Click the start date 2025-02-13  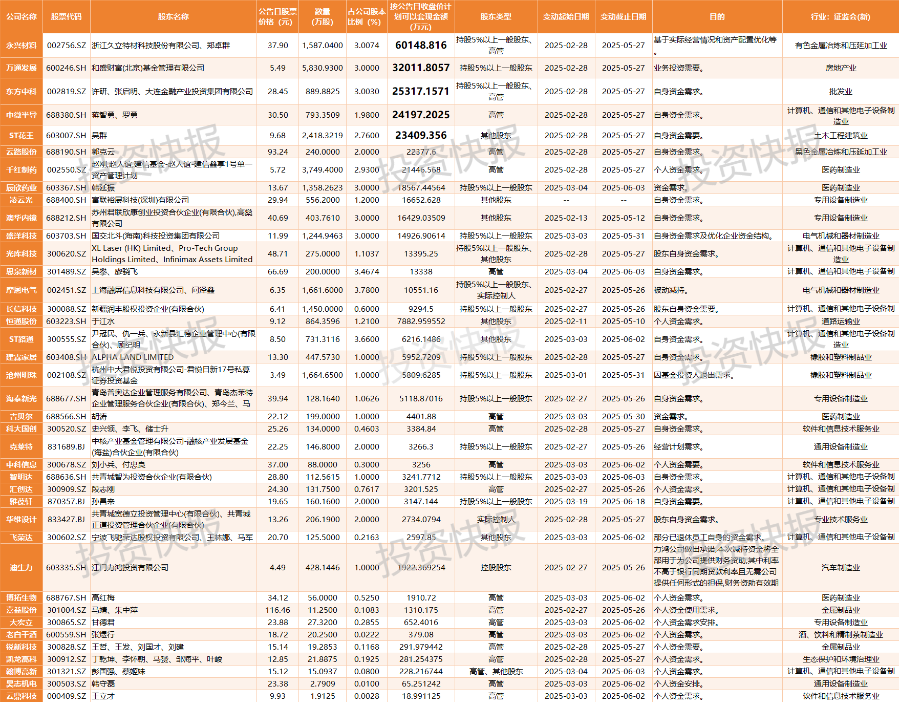coord(566,218)
